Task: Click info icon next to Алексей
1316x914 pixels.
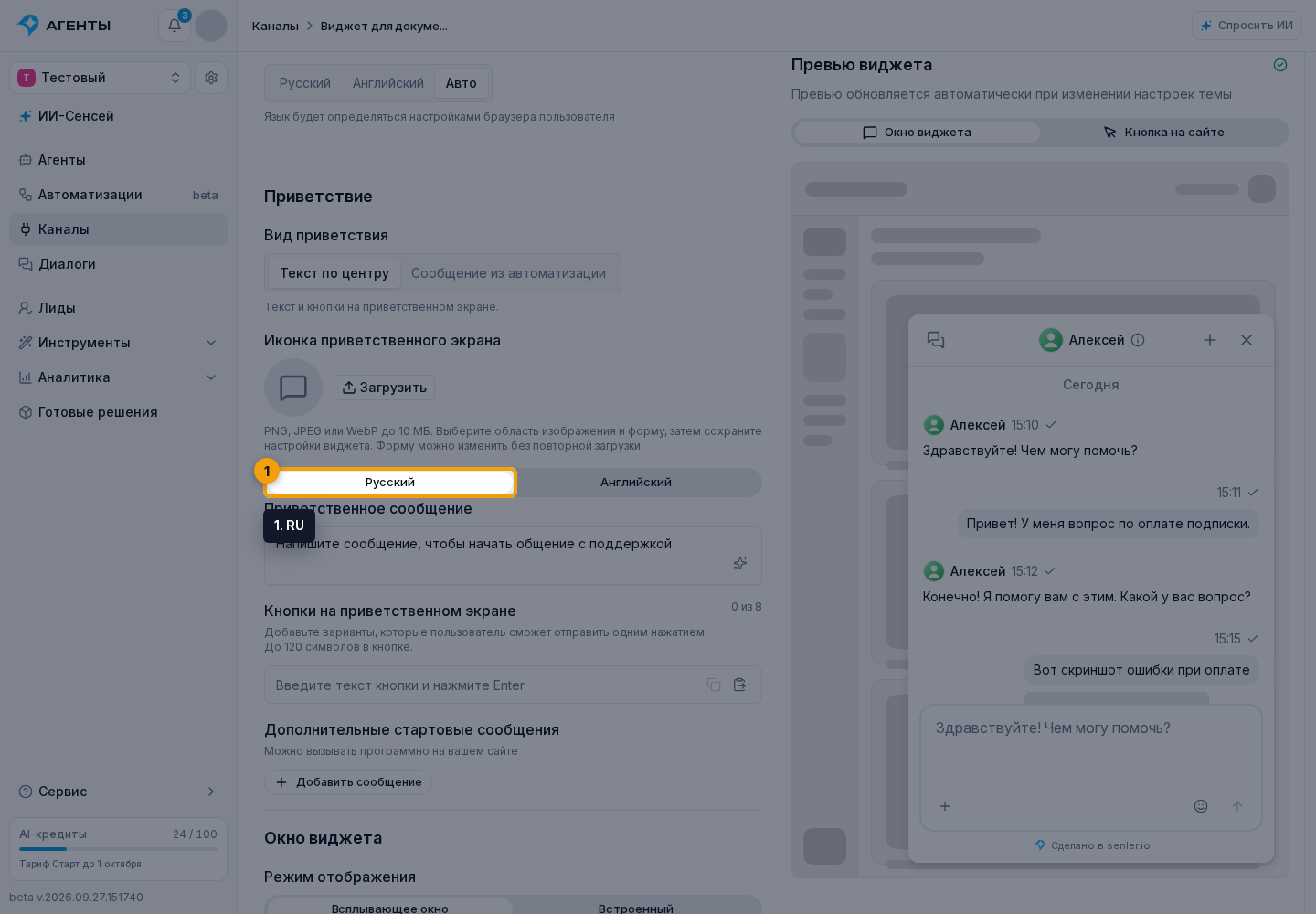Action: 1138,340
